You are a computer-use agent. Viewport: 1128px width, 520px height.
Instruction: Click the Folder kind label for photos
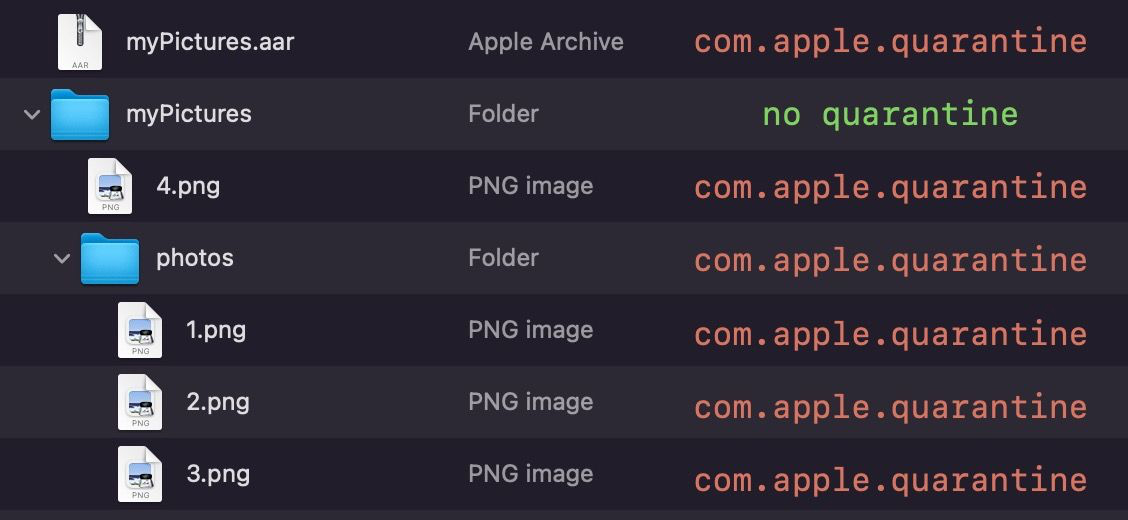(503, 257)
